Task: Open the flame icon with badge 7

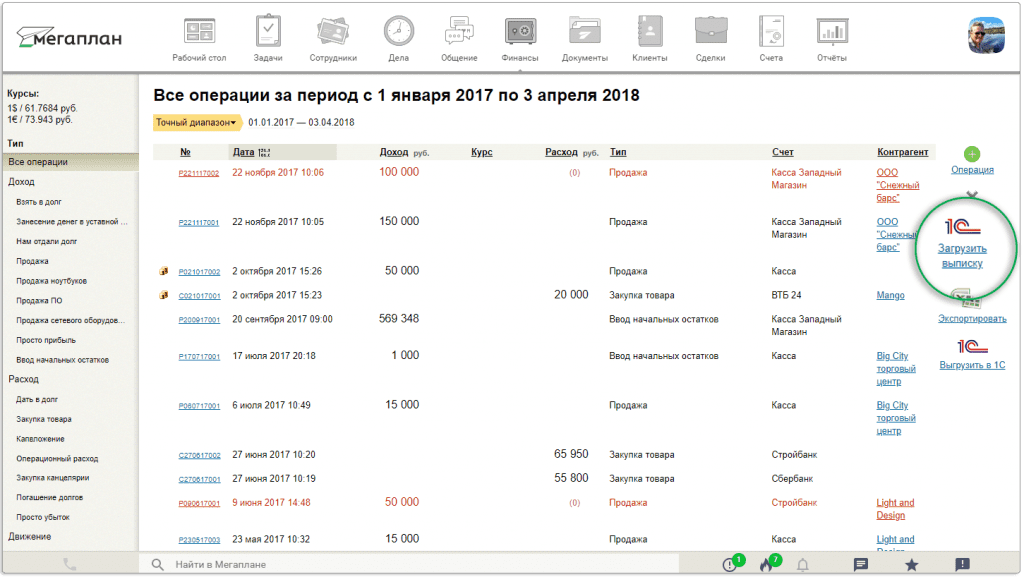Action: 768,564
